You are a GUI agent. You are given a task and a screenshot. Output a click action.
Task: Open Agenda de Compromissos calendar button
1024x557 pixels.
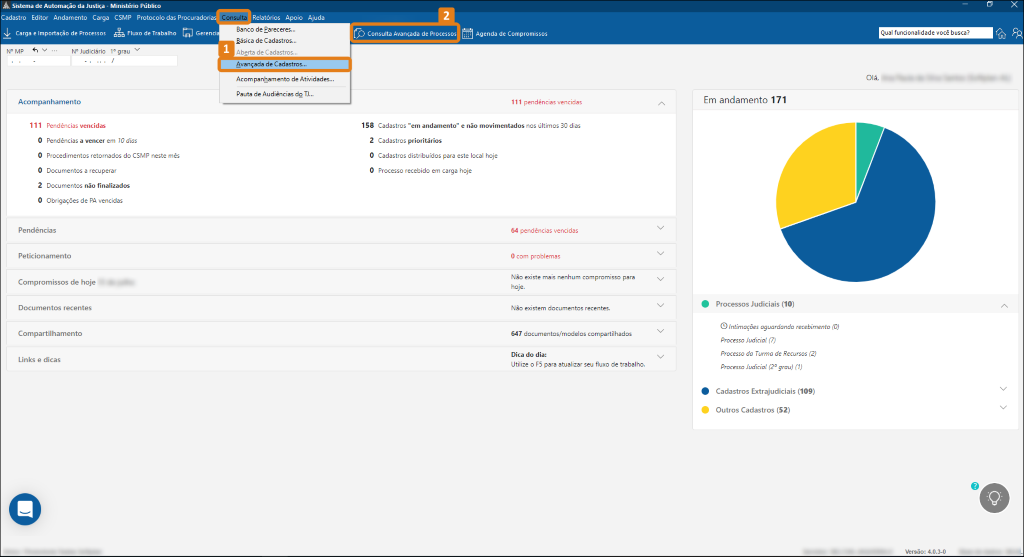click(x=505, y=33)
